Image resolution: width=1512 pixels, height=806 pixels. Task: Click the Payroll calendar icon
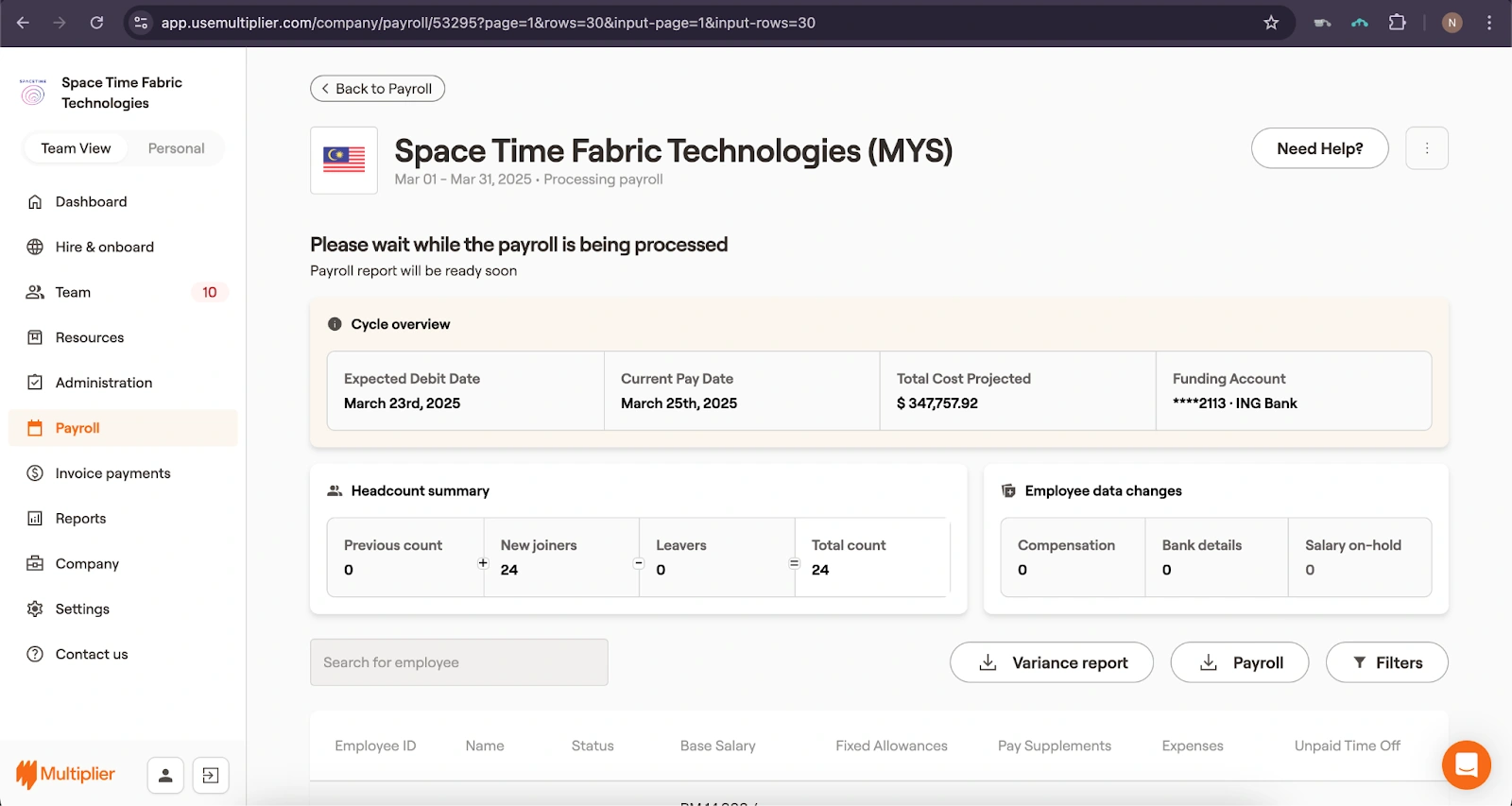[35, 428]
